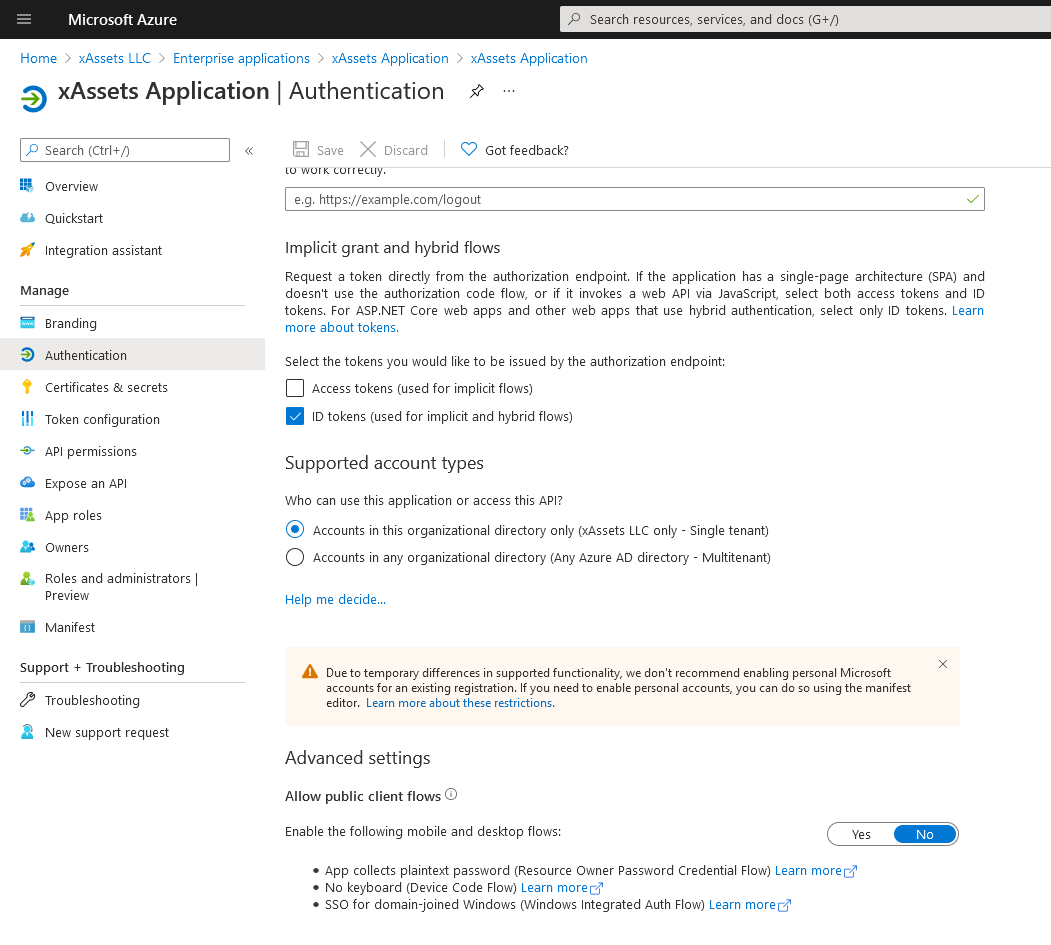Screen dimensions: 1051x945
Task: Open the Azure portal hamburger menu
Action: [24, 19]
